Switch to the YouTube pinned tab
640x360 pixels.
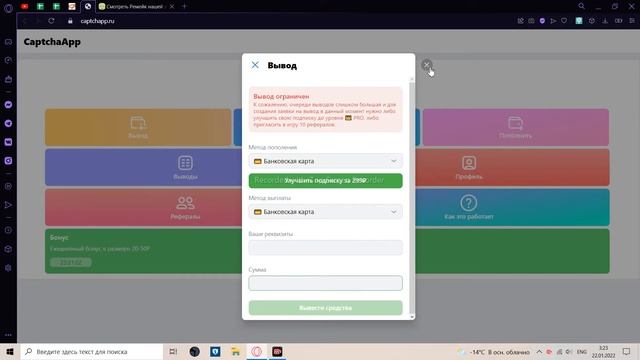[24, 6]
